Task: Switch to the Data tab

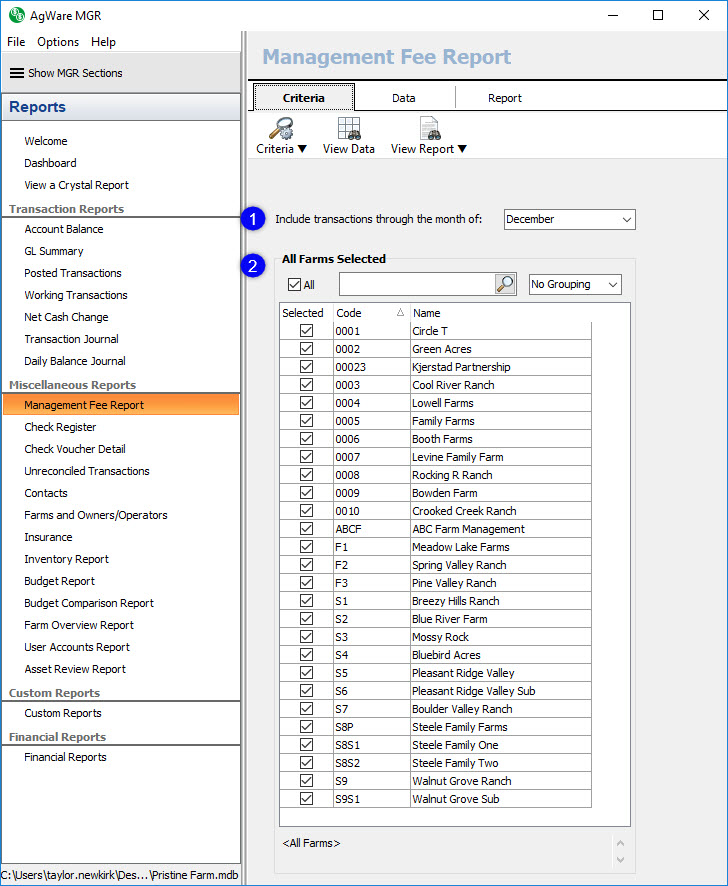Action: pyautogui.click(x=403, y=98)
